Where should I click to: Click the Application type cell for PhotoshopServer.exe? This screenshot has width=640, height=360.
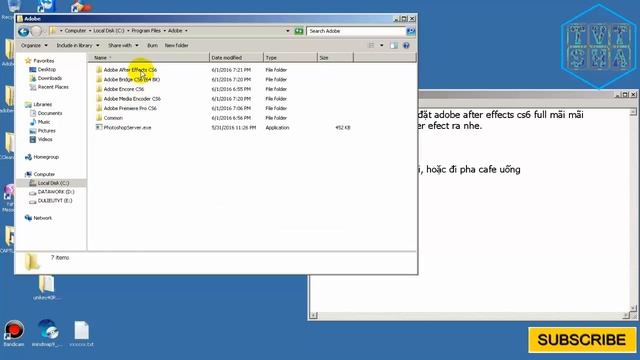(277, 127)
